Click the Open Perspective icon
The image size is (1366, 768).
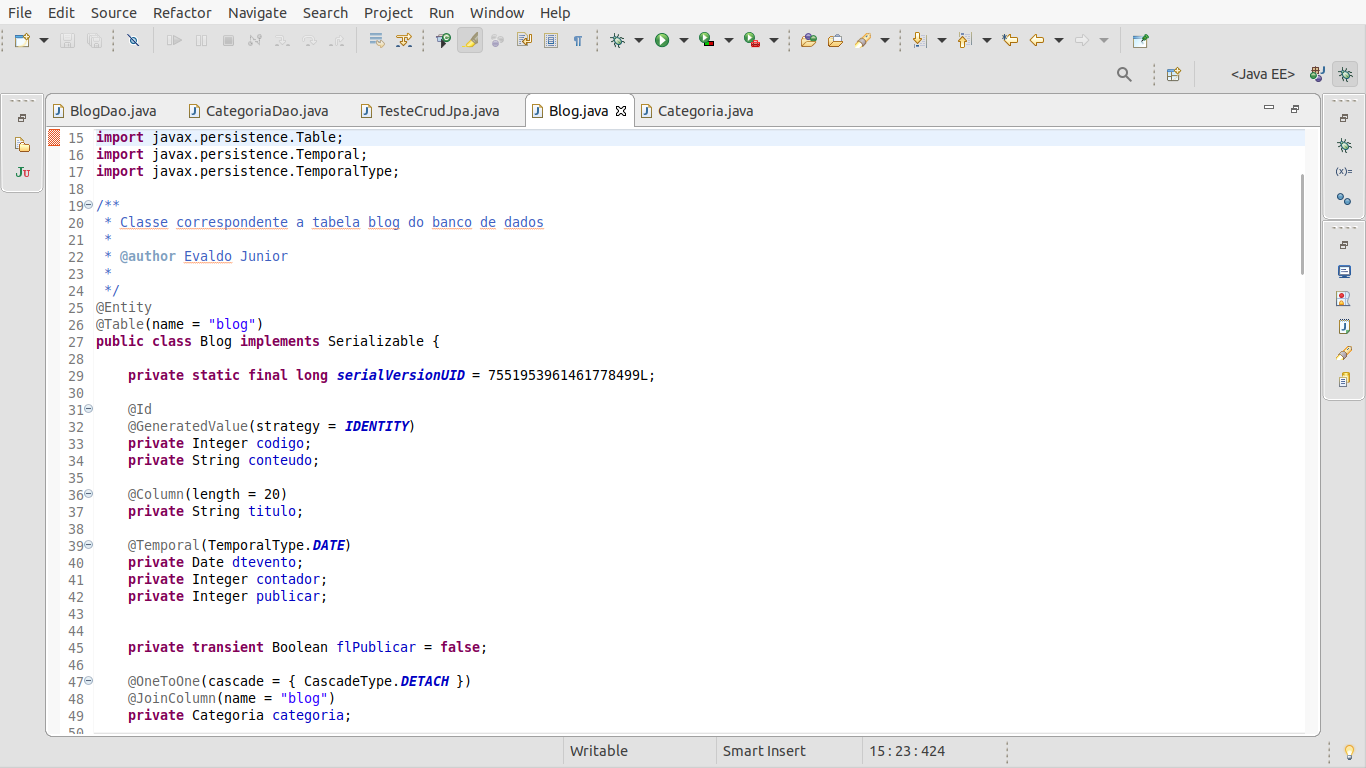pyautogui.click(x=1174, y=74)
